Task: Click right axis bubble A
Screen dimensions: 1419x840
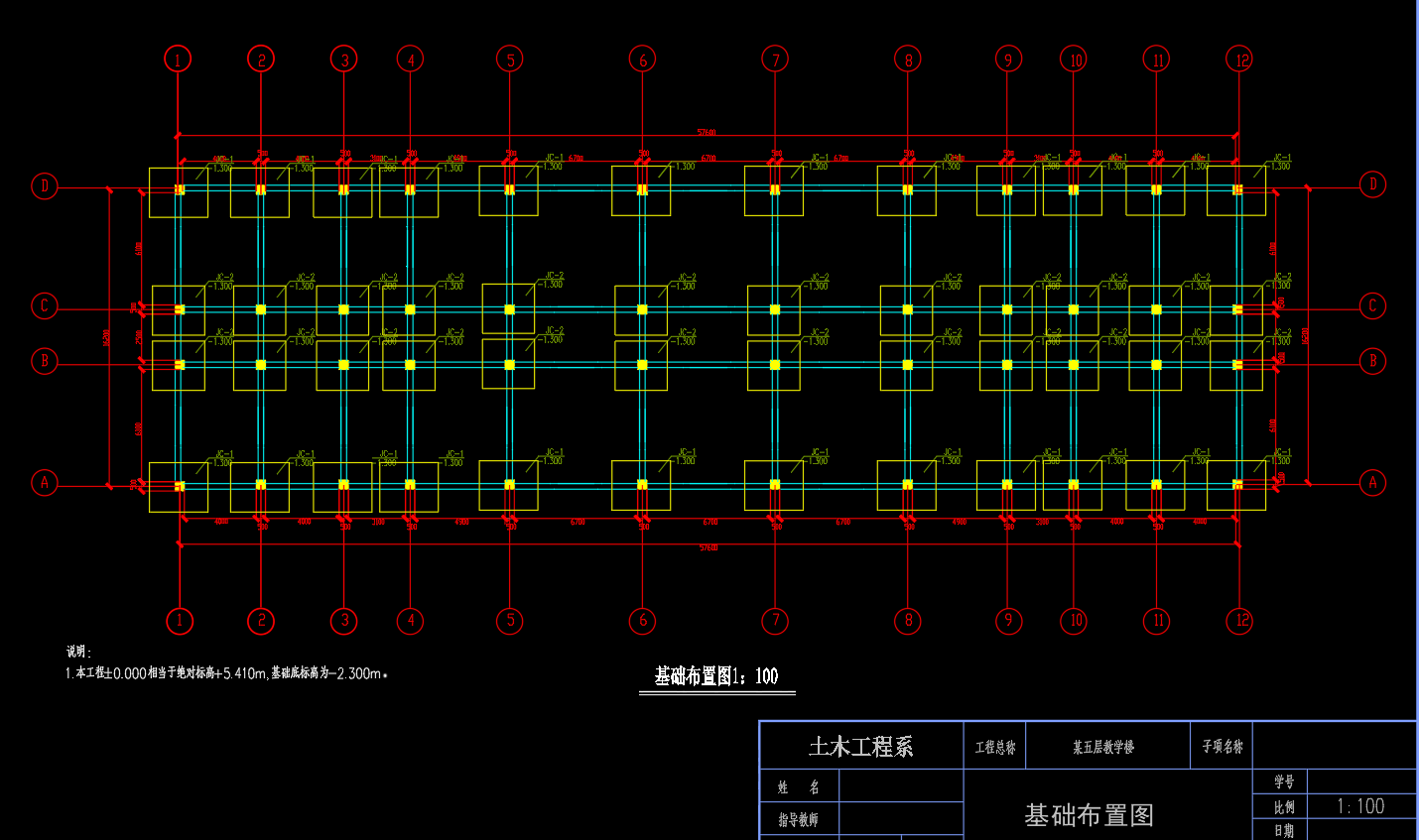Action: 1372,483
